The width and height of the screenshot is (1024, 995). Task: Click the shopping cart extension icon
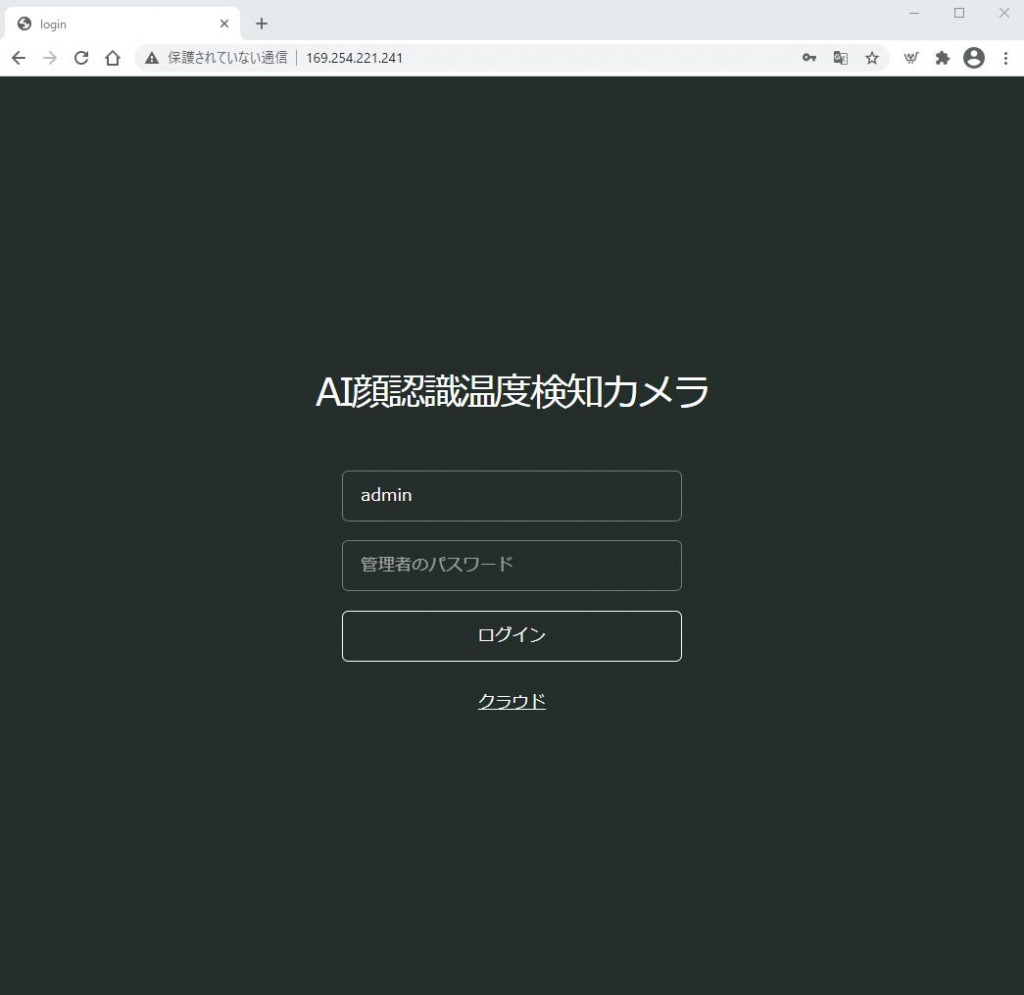click(911, 58)
